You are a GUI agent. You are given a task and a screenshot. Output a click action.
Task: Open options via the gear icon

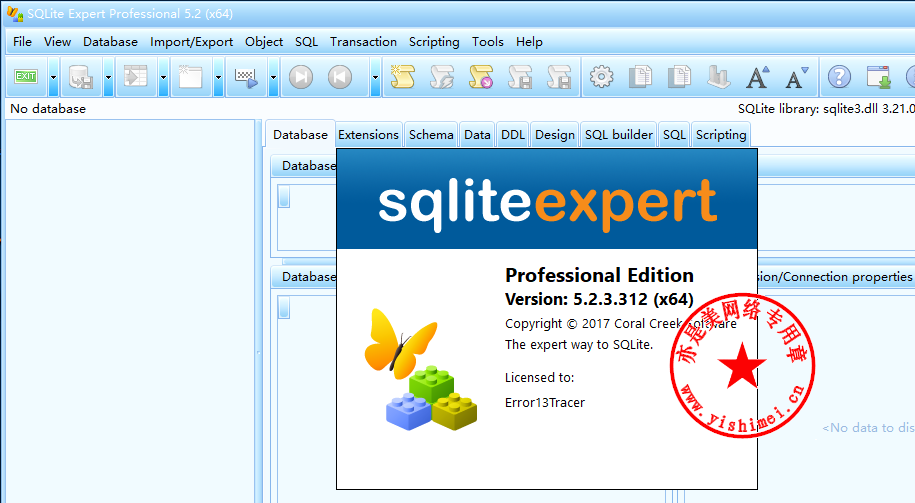click(601, 77)
